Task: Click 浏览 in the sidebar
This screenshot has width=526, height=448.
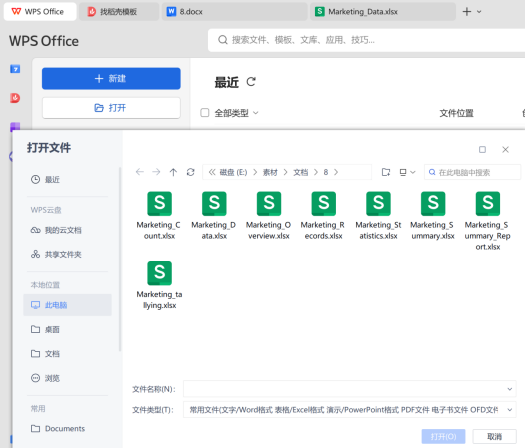Action: point(67,378)
